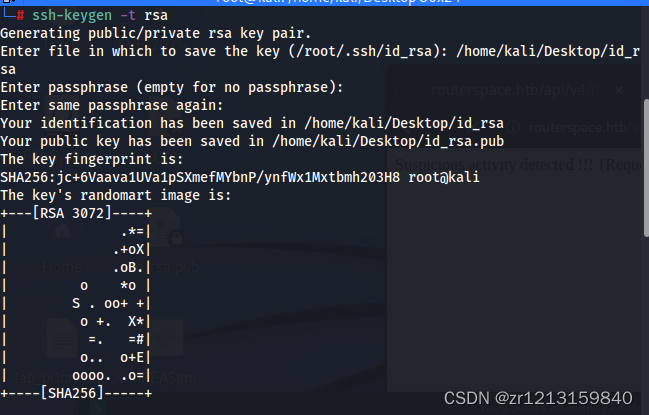Screen dimensions: 649x415
Task: Click the SHA256 key fingerprint string
Action: pos(200,177)
